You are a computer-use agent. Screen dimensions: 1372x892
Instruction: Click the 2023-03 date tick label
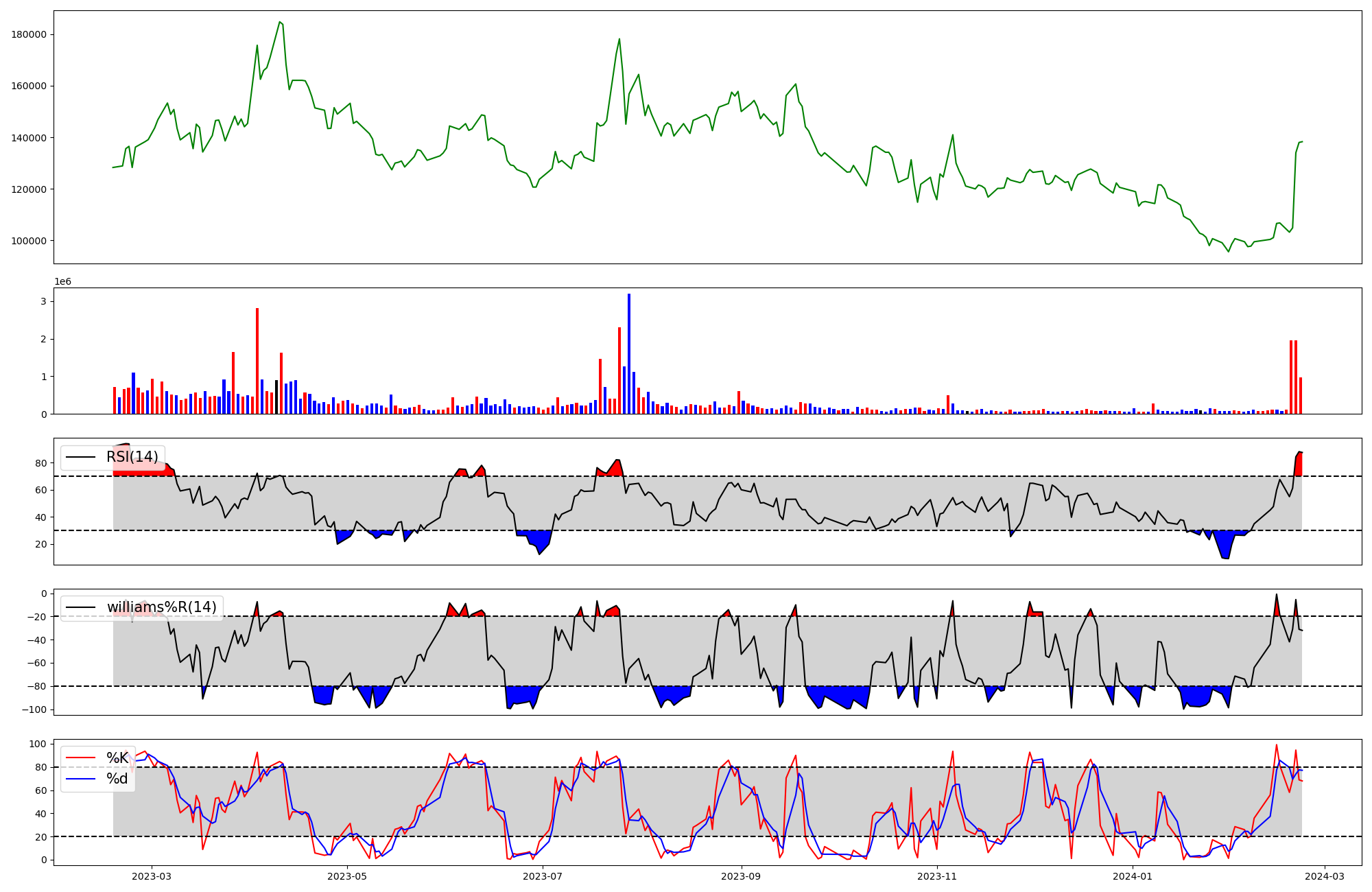(152, 876)
